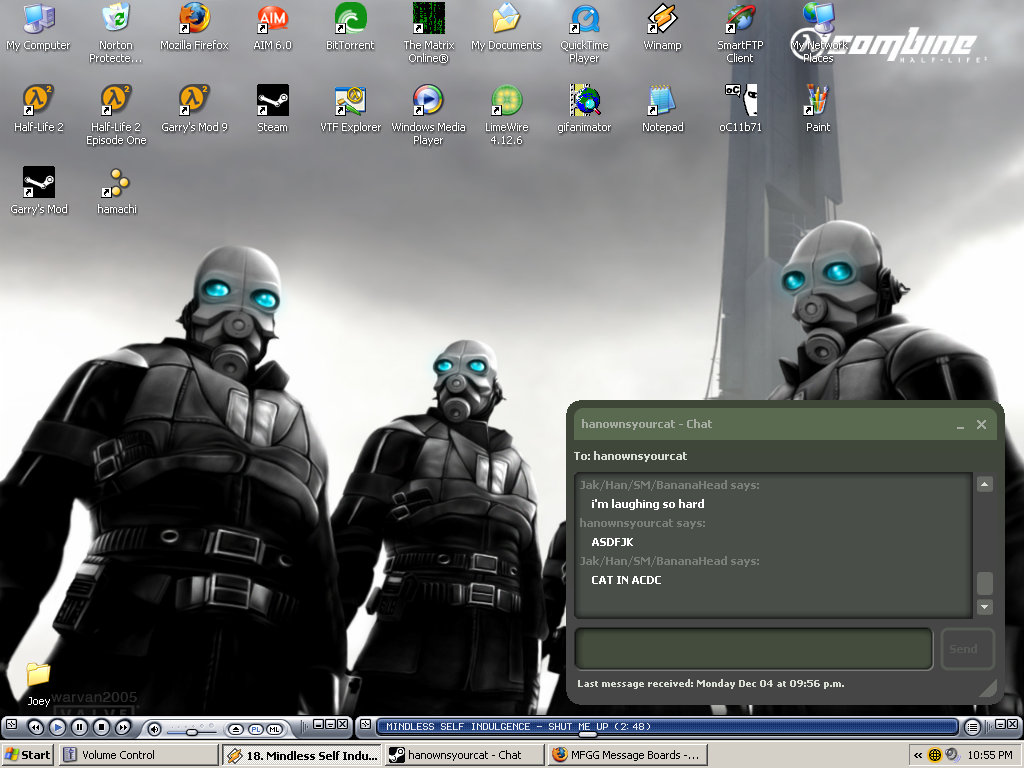Open the Steam desktop icon

[x=272, y=101]
